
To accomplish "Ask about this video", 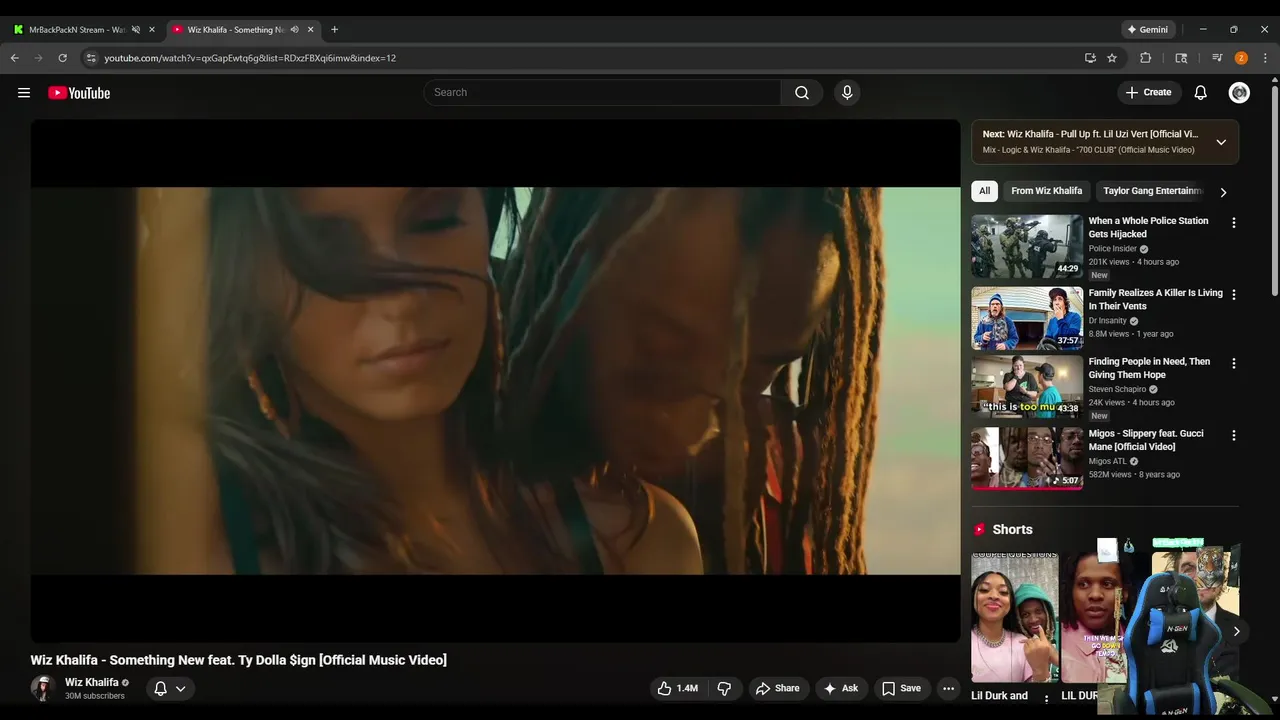I will point(840,688).
